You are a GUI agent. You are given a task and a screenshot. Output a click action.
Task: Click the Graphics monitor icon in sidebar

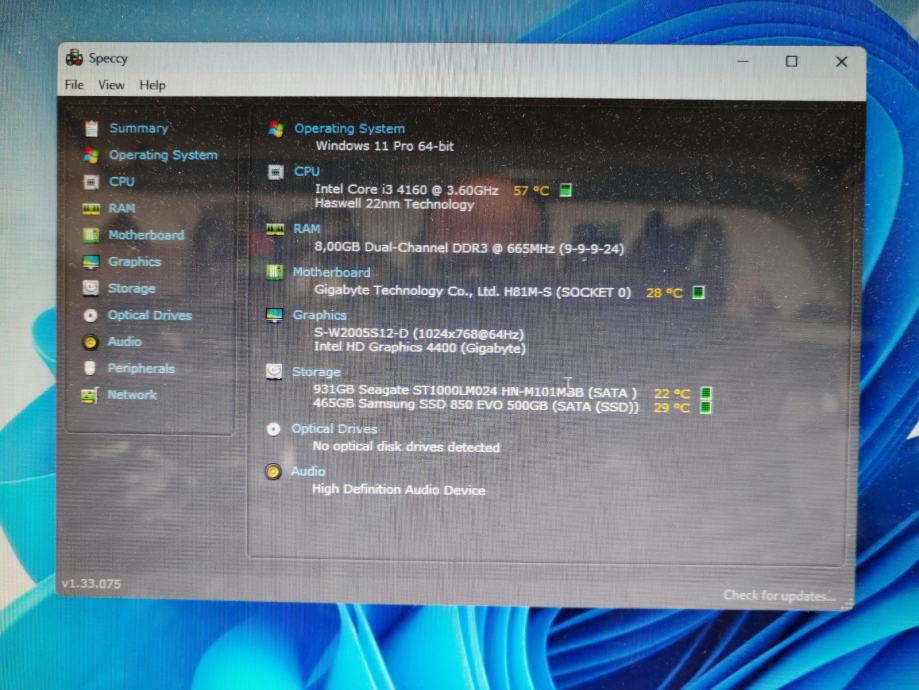coord(90,262)
